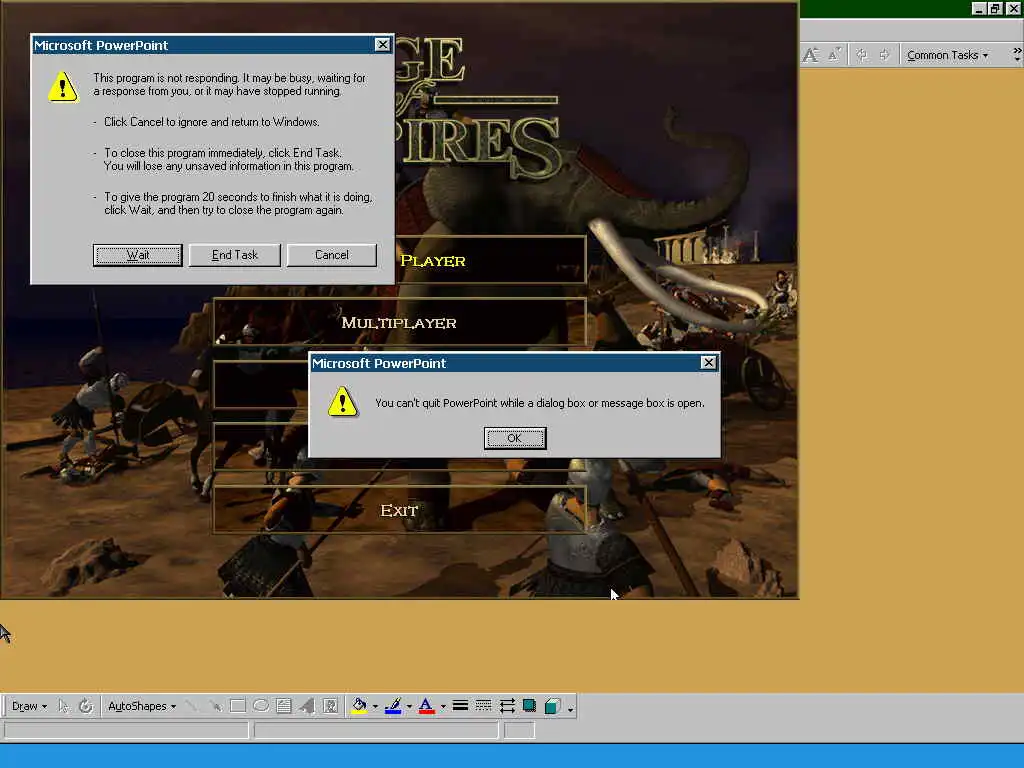Click Exit in the game menu

click(399, 510)
